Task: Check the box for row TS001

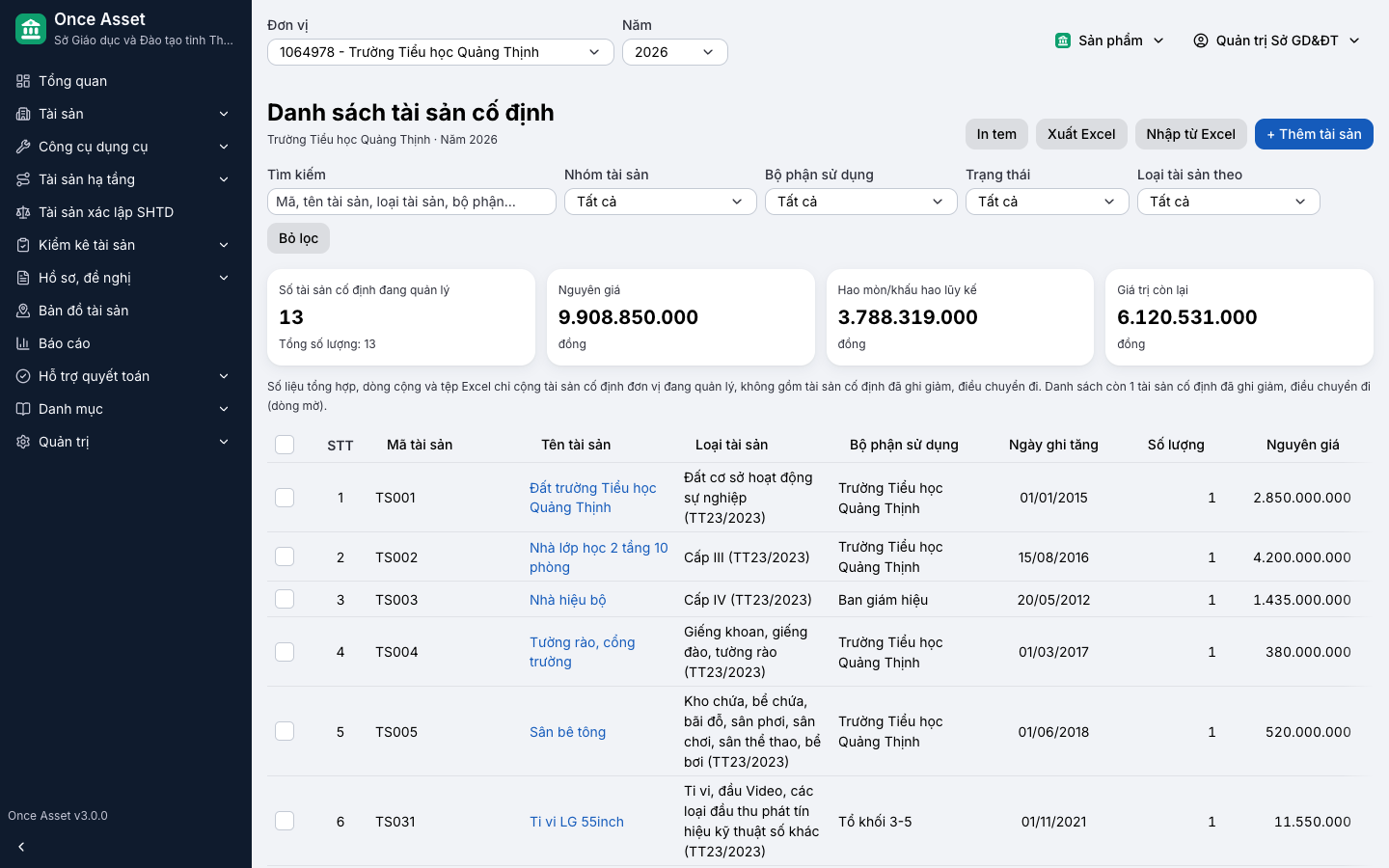Action: point(285,498)
